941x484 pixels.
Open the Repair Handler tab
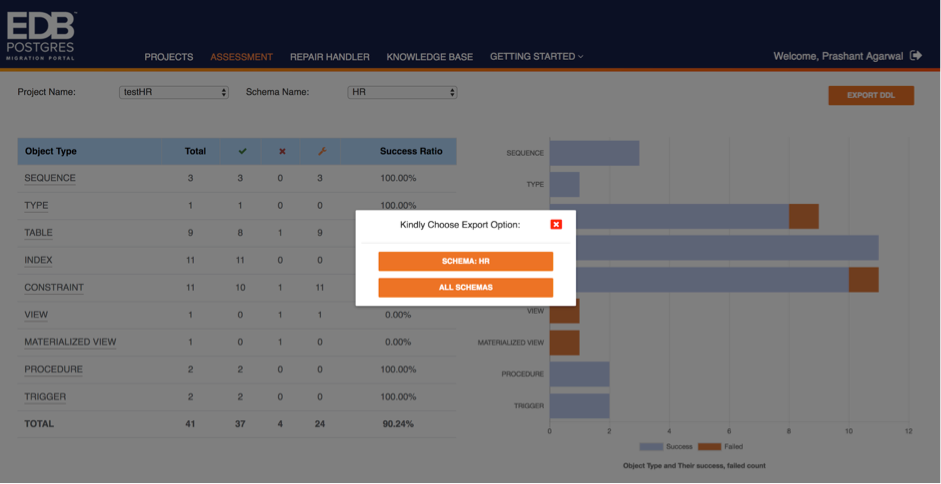click(x=330, y=57)
